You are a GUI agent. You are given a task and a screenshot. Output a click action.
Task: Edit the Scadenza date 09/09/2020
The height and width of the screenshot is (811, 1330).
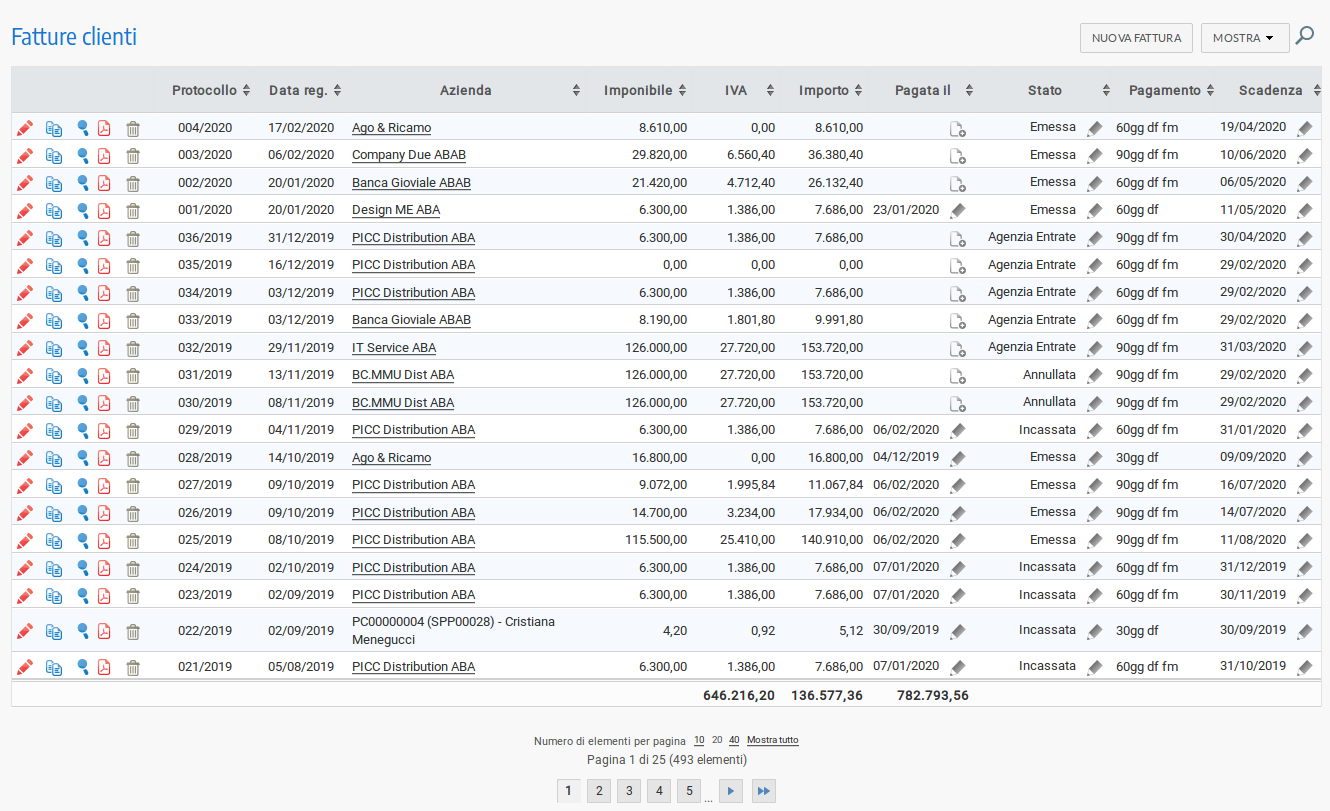(x=1304, y=458)
